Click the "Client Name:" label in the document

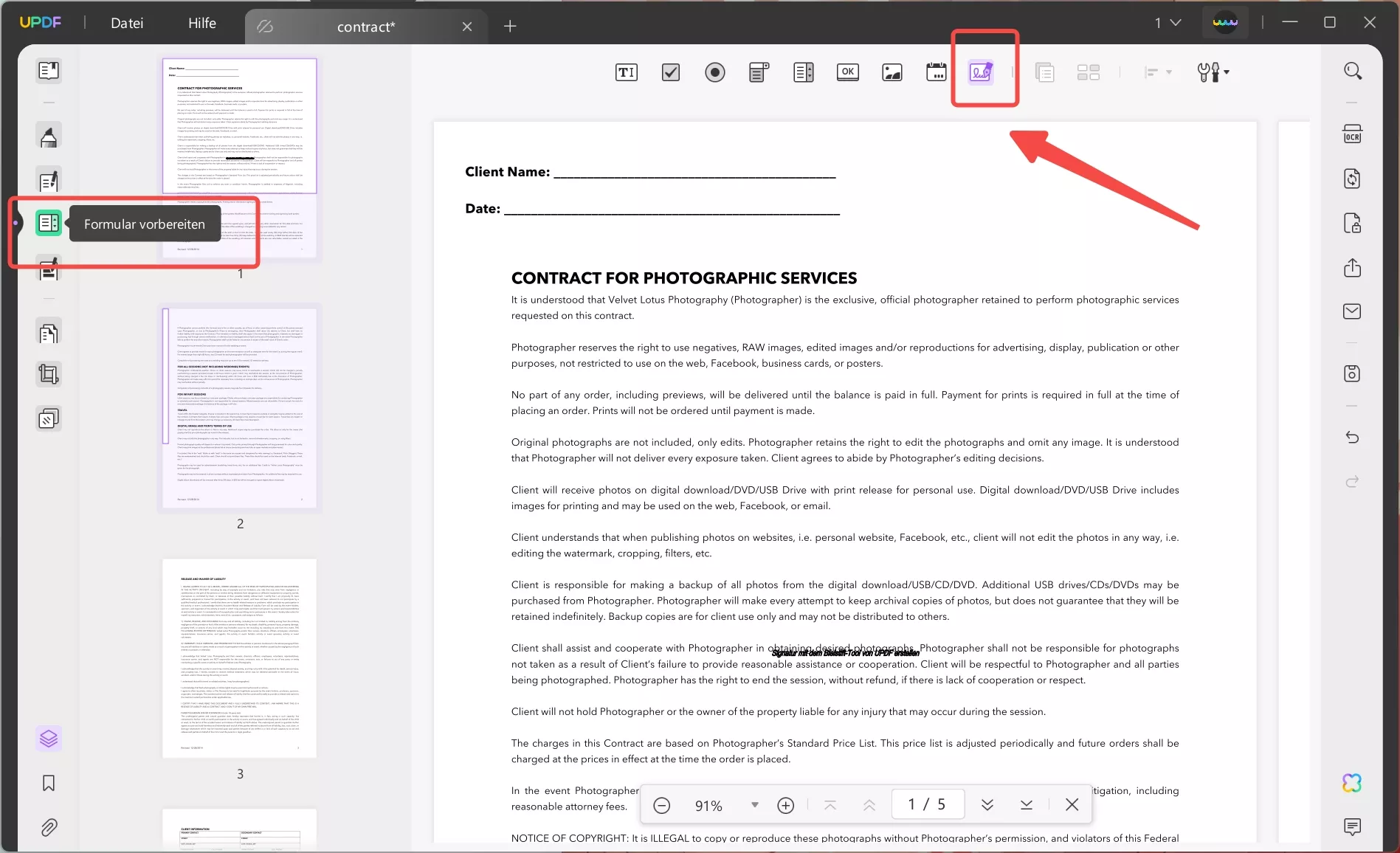508,172
